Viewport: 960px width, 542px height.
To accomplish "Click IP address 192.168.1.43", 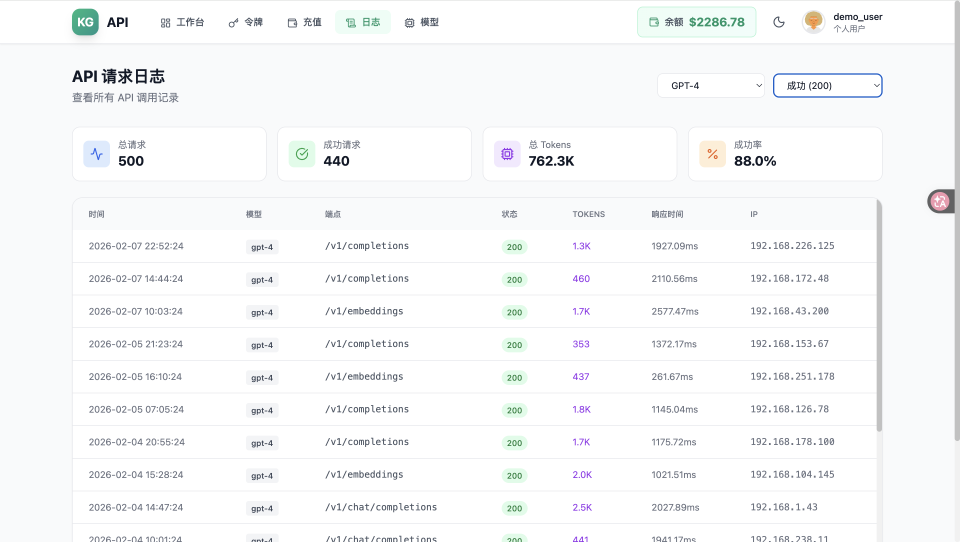I will tap(784, 507).
